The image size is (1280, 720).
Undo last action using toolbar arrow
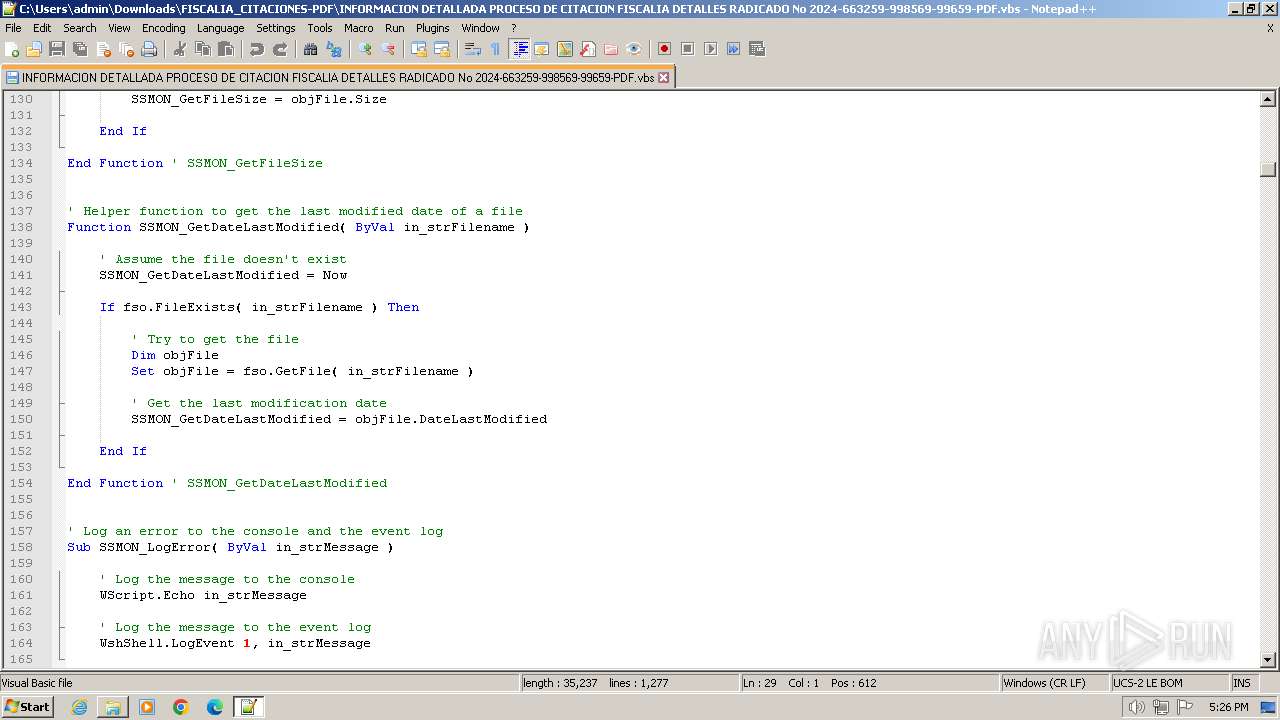pos(257,49)
